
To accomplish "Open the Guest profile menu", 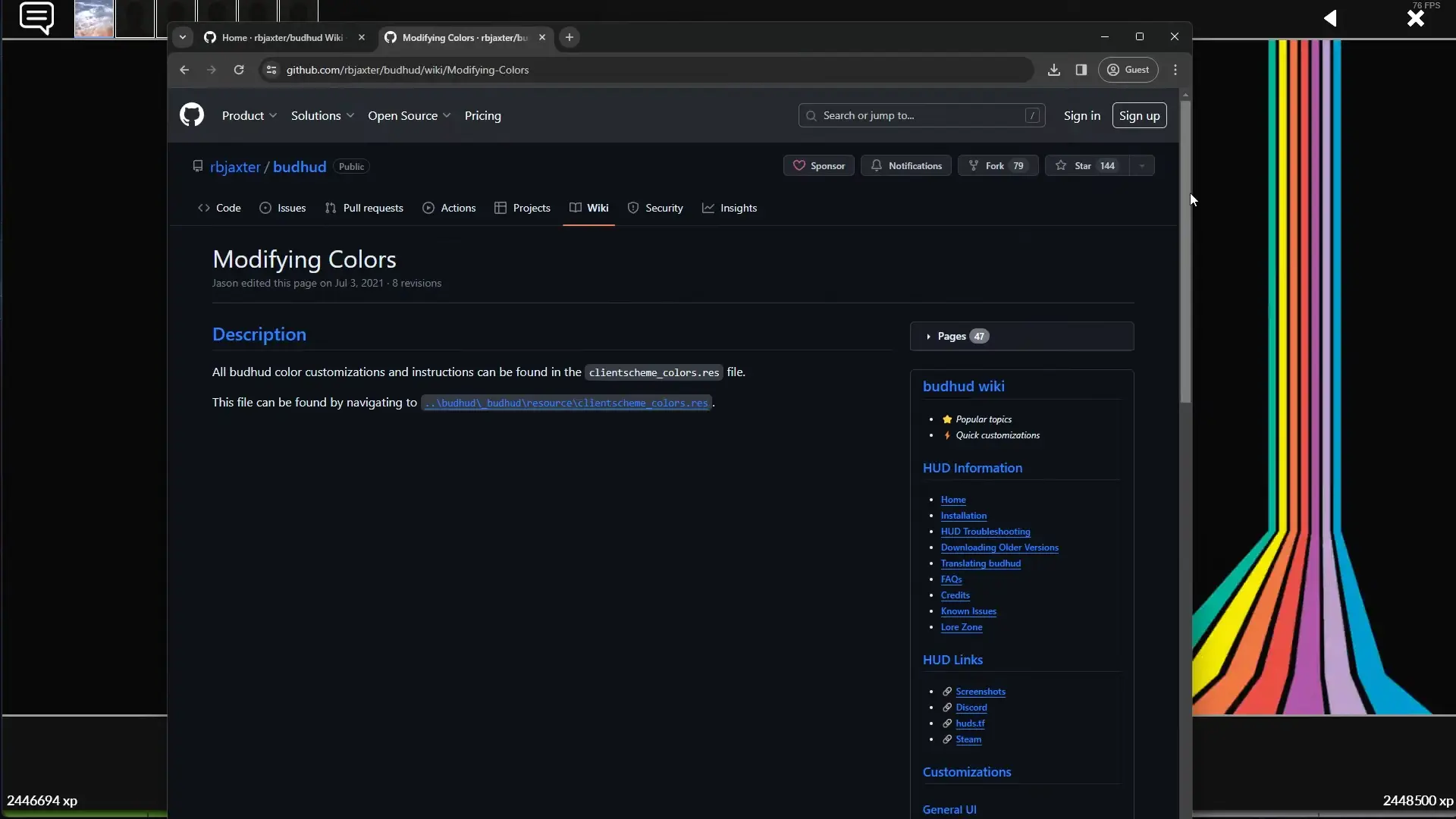I will [1128, 70].
